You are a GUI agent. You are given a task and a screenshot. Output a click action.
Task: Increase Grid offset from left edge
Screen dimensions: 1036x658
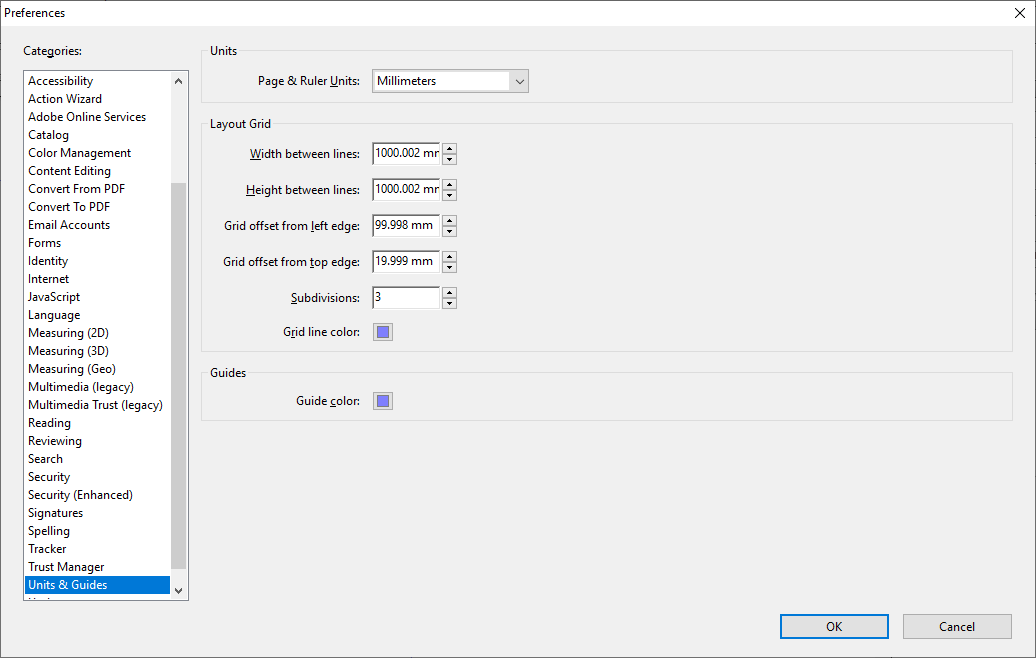tap(450, 221)
